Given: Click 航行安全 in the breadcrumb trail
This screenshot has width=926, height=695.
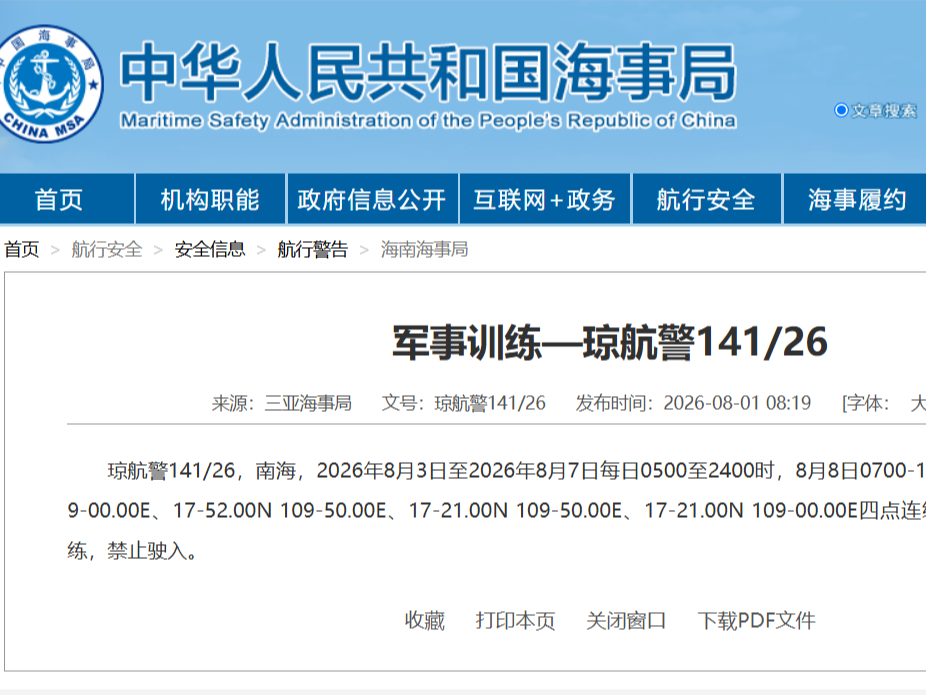Looking at the screenshot, I should tap(107, 249).
